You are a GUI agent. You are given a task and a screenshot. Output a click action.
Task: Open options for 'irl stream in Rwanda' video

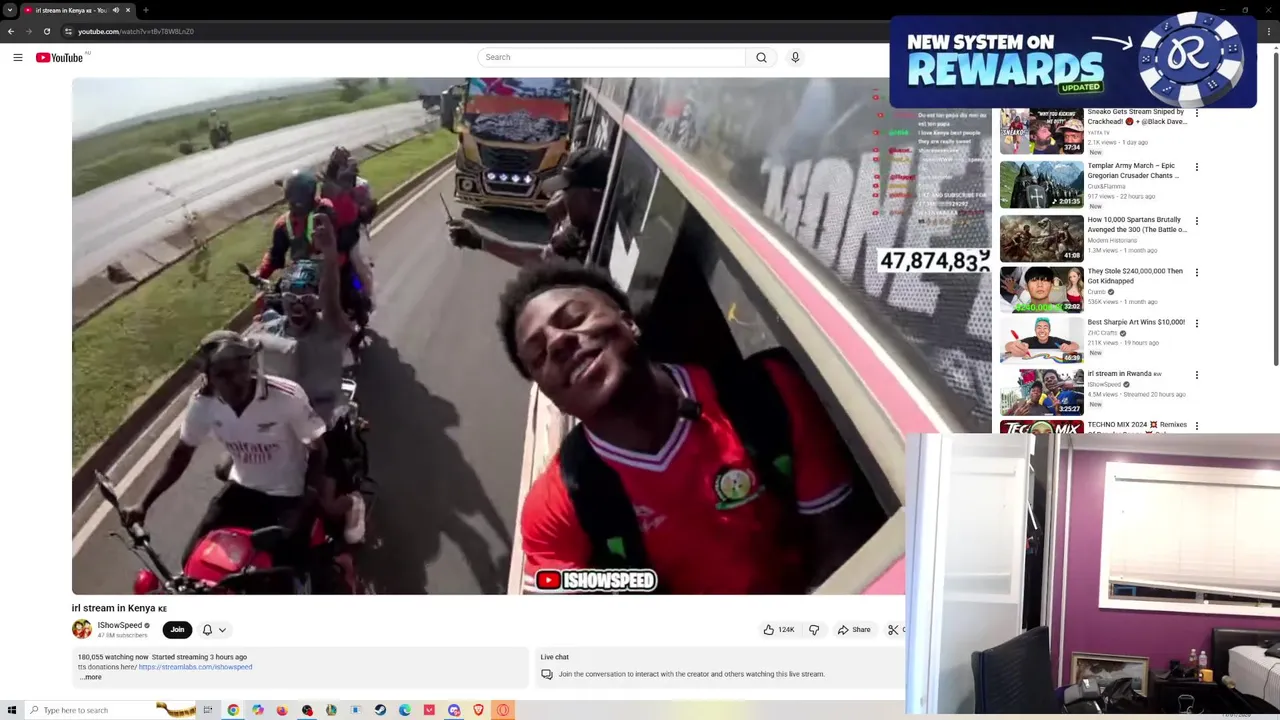1196,375
